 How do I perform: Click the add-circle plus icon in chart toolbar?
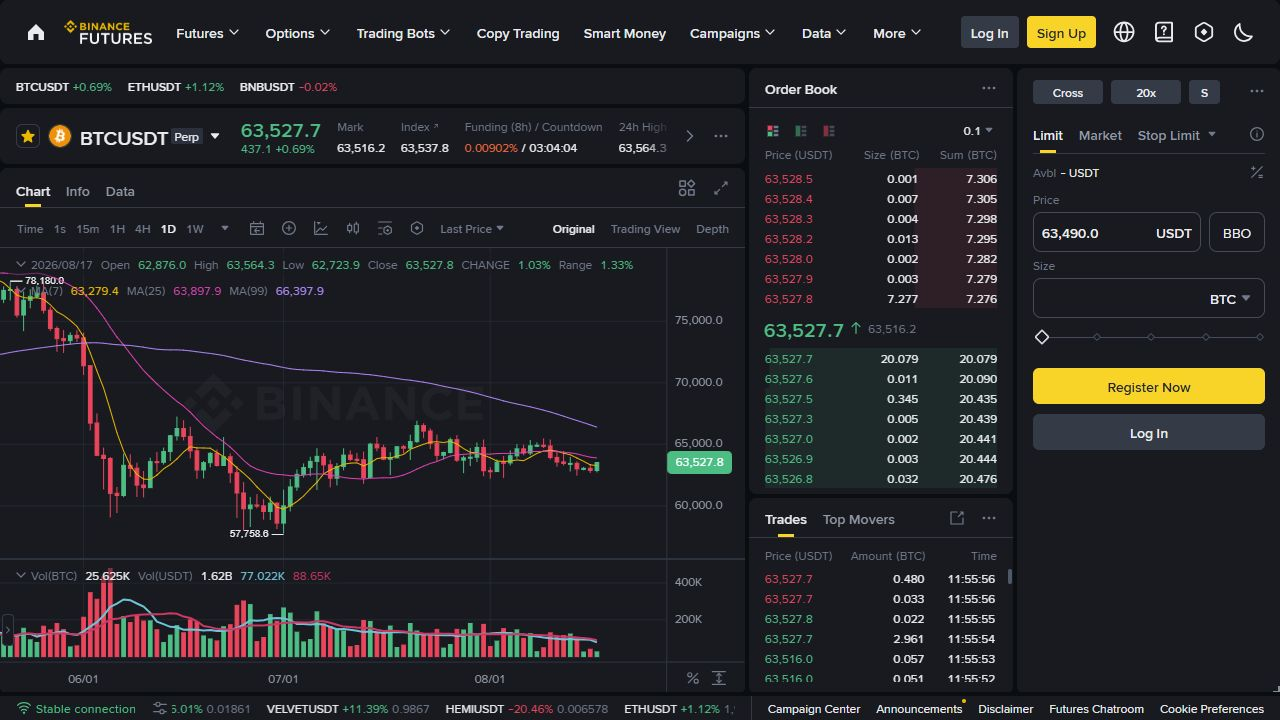point(289,229)
